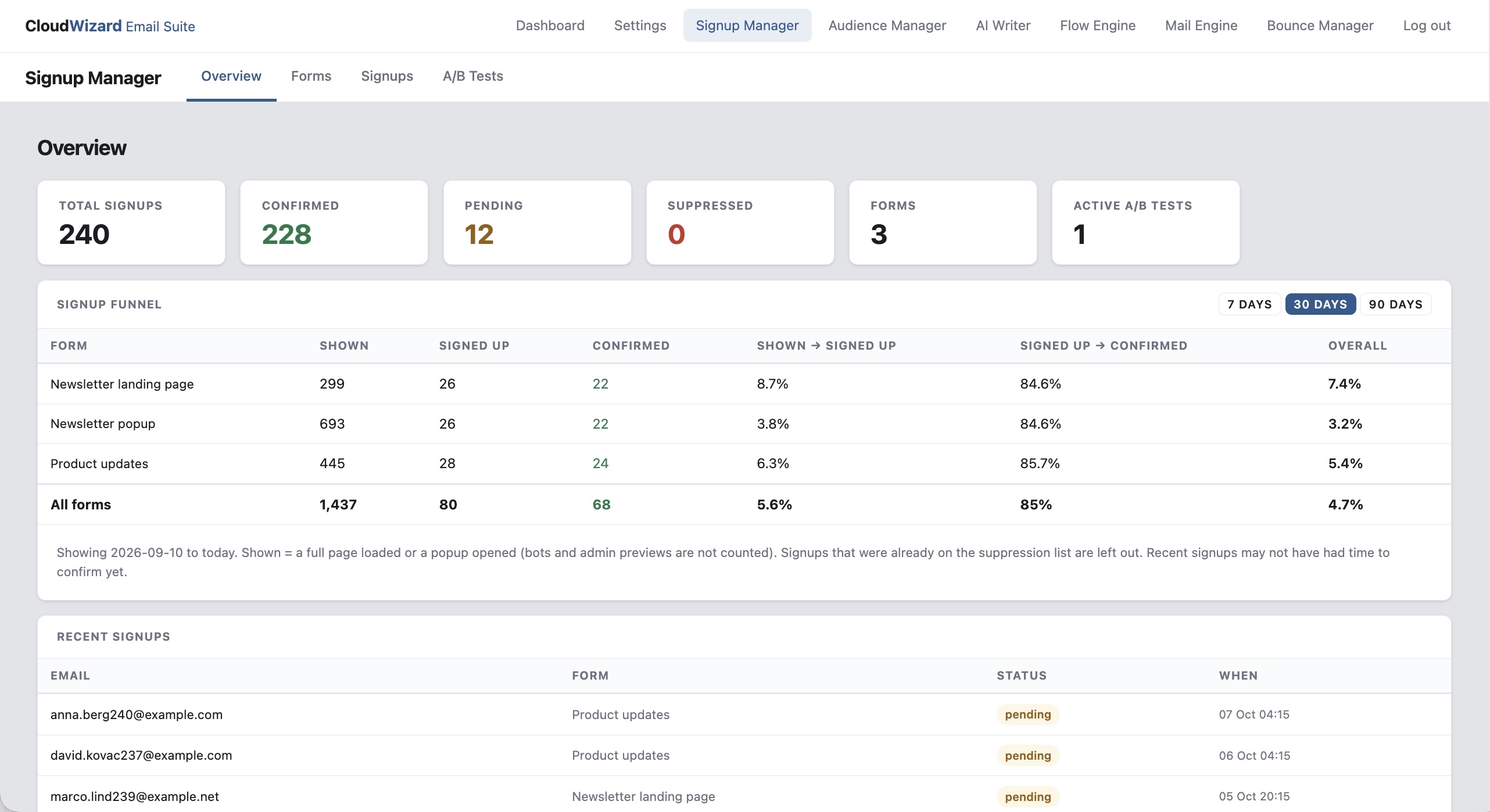Image resolution: width=1490 pixels, height=812 pixels.
Task: Open Mail Engine from navigation
Action: pos(1201,26)
